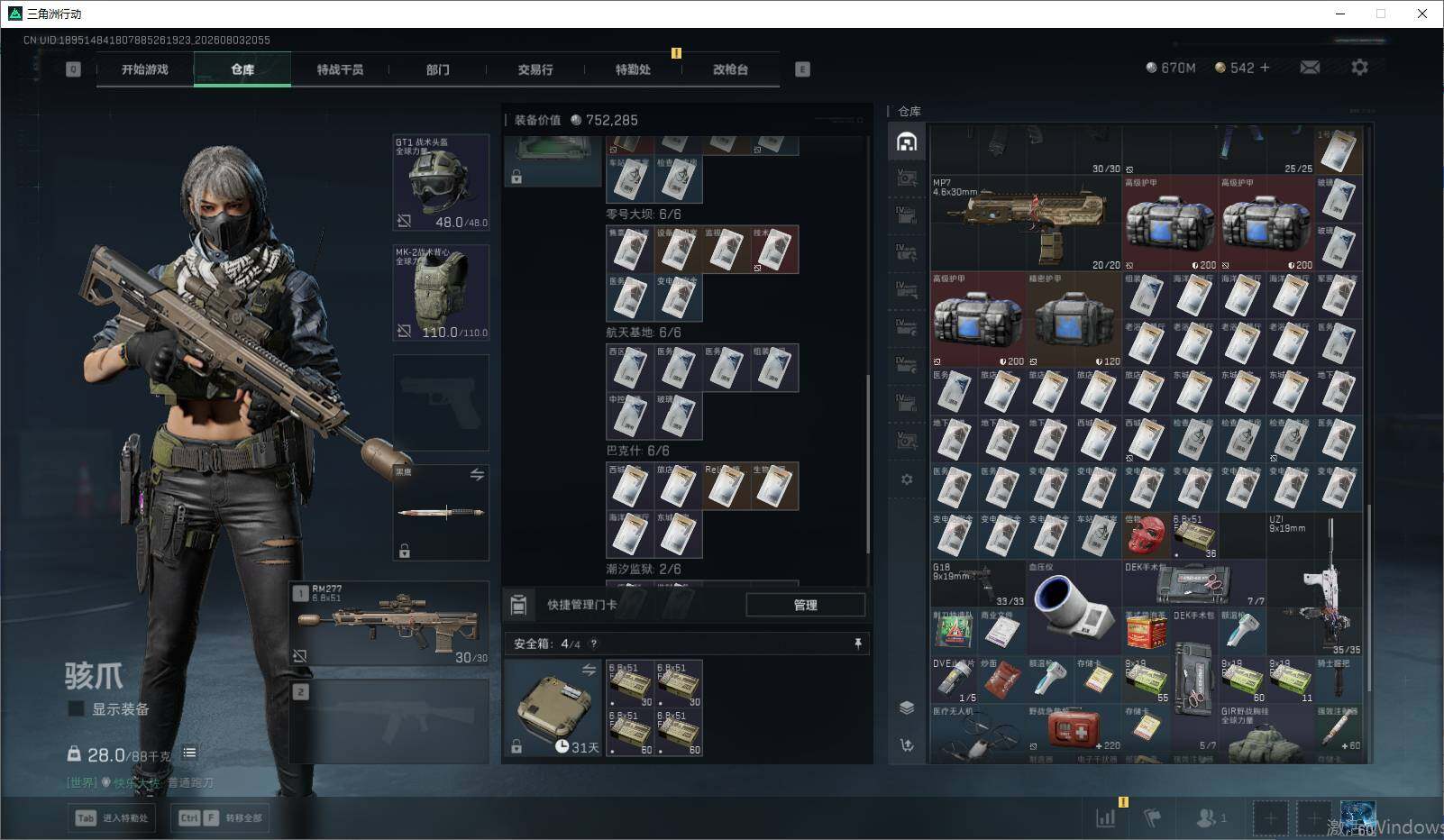
Task: Open the settings gear in top bar
Action: 1359,68
